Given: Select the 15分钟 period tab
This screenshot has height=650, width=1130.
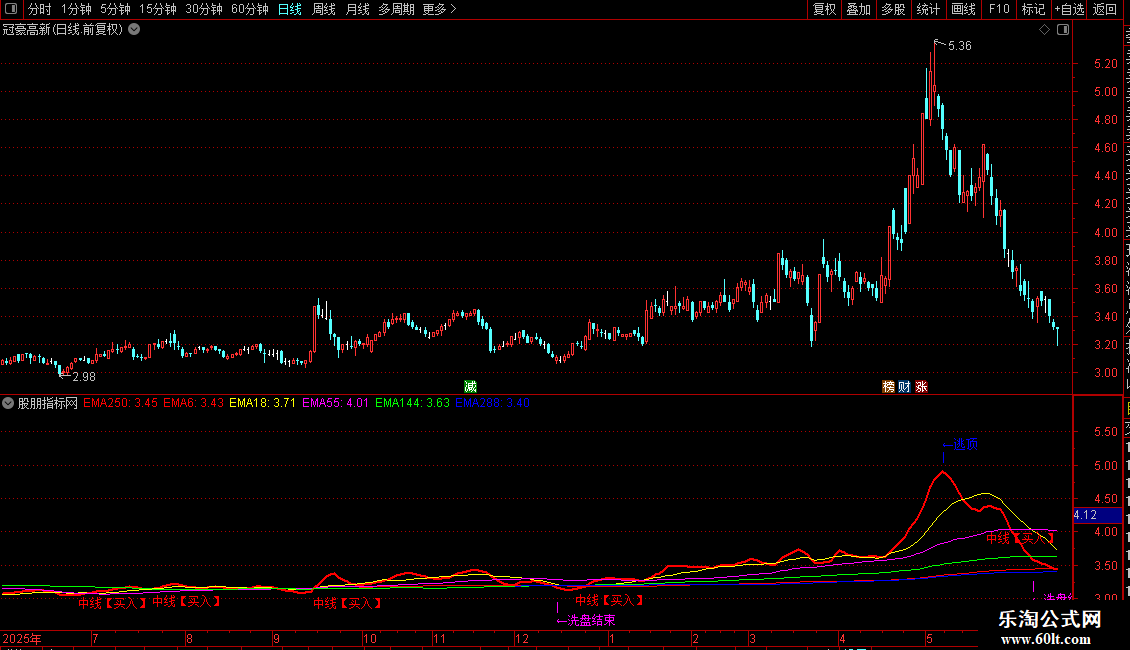Looking at the screenshot, I should [157, 9].
